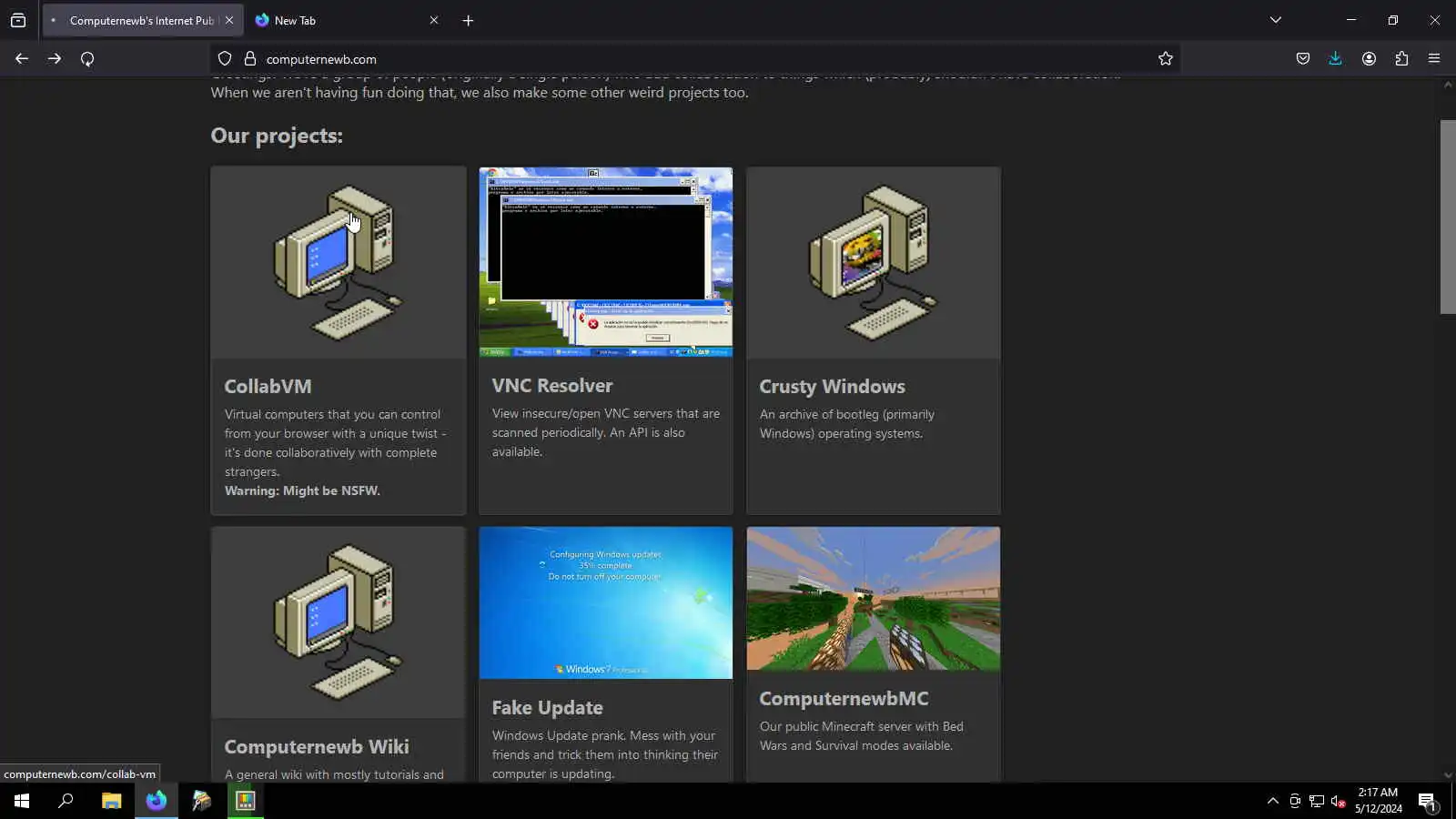
Task: Click the Crusty Windows computer thumbnail
Action: (x=874, y=263)
